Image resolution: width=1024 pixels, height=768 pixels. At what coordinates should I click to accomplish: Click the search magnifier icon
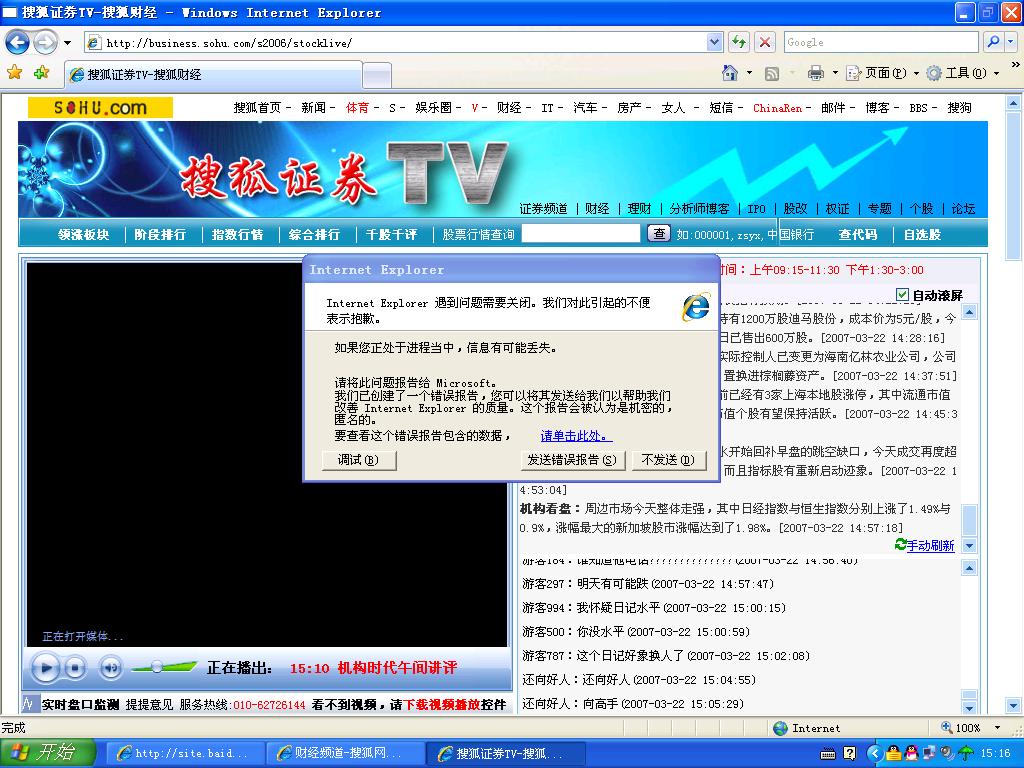coord(993,42)
